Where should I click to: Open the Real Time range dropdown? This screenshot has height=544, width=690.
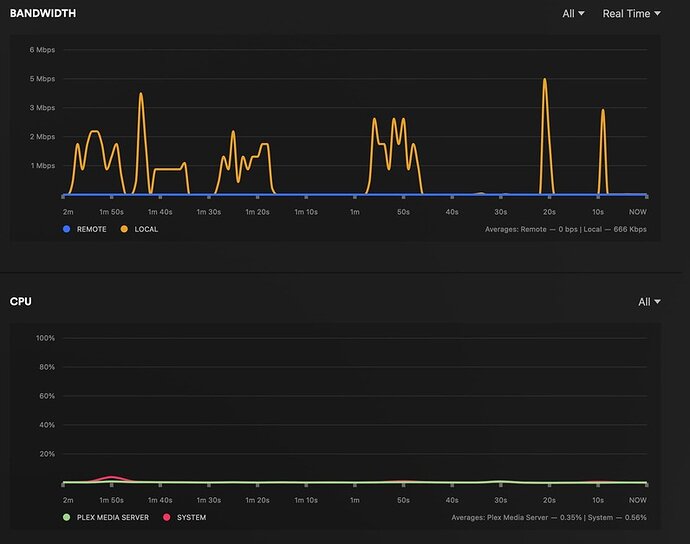631,14
